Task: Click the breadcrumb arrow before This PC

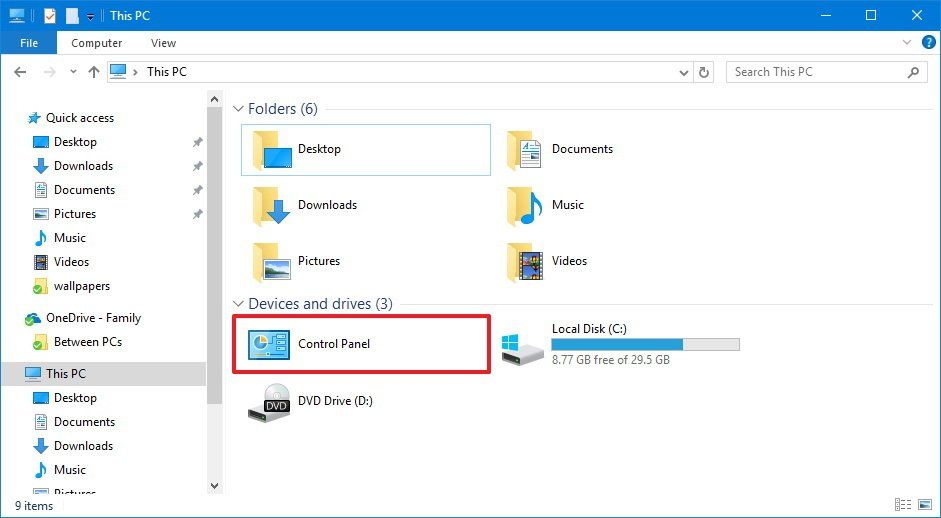Action: point(135,72)
